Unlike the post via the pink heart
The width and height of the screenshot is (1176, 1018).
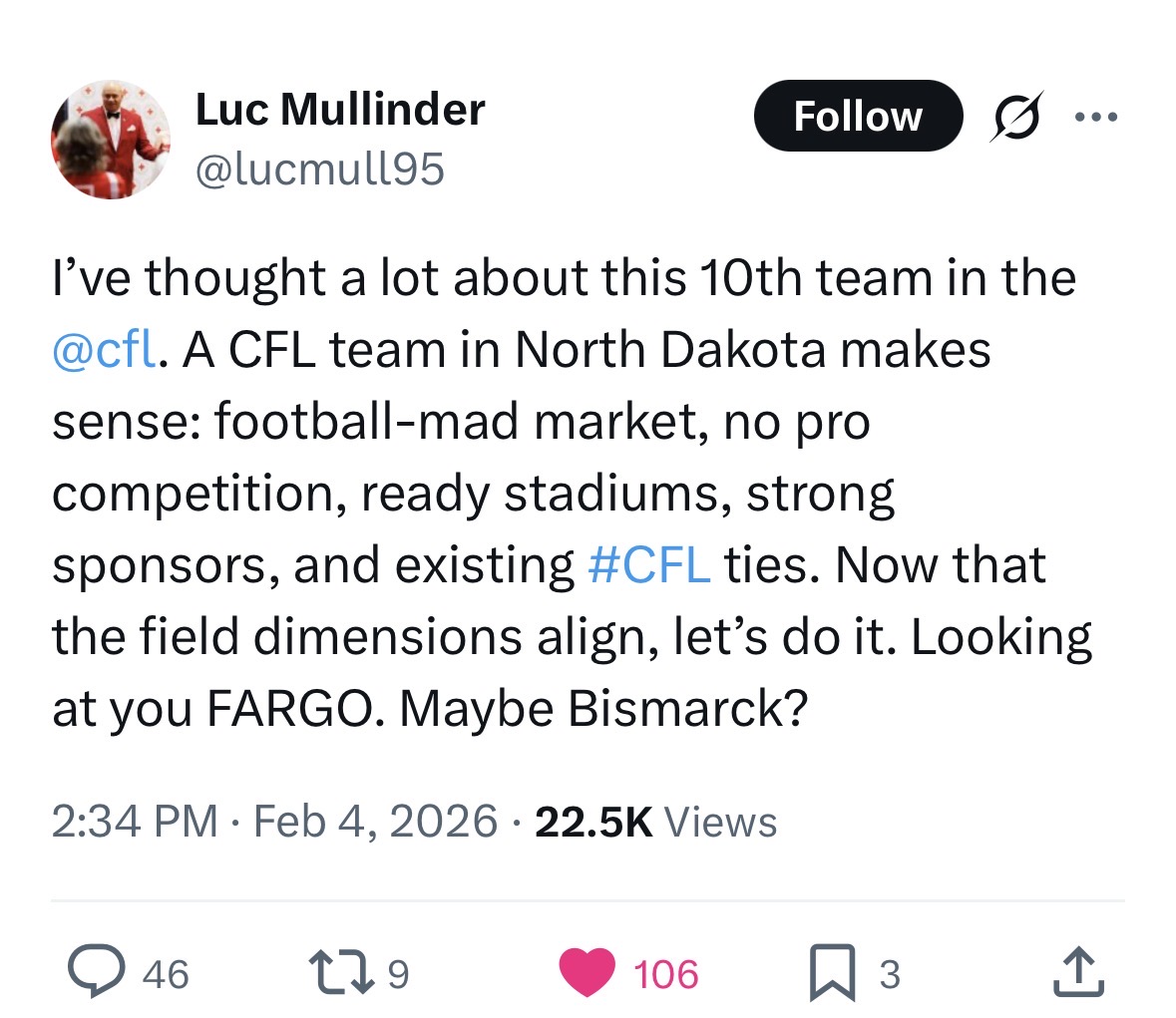pos(587,973)
